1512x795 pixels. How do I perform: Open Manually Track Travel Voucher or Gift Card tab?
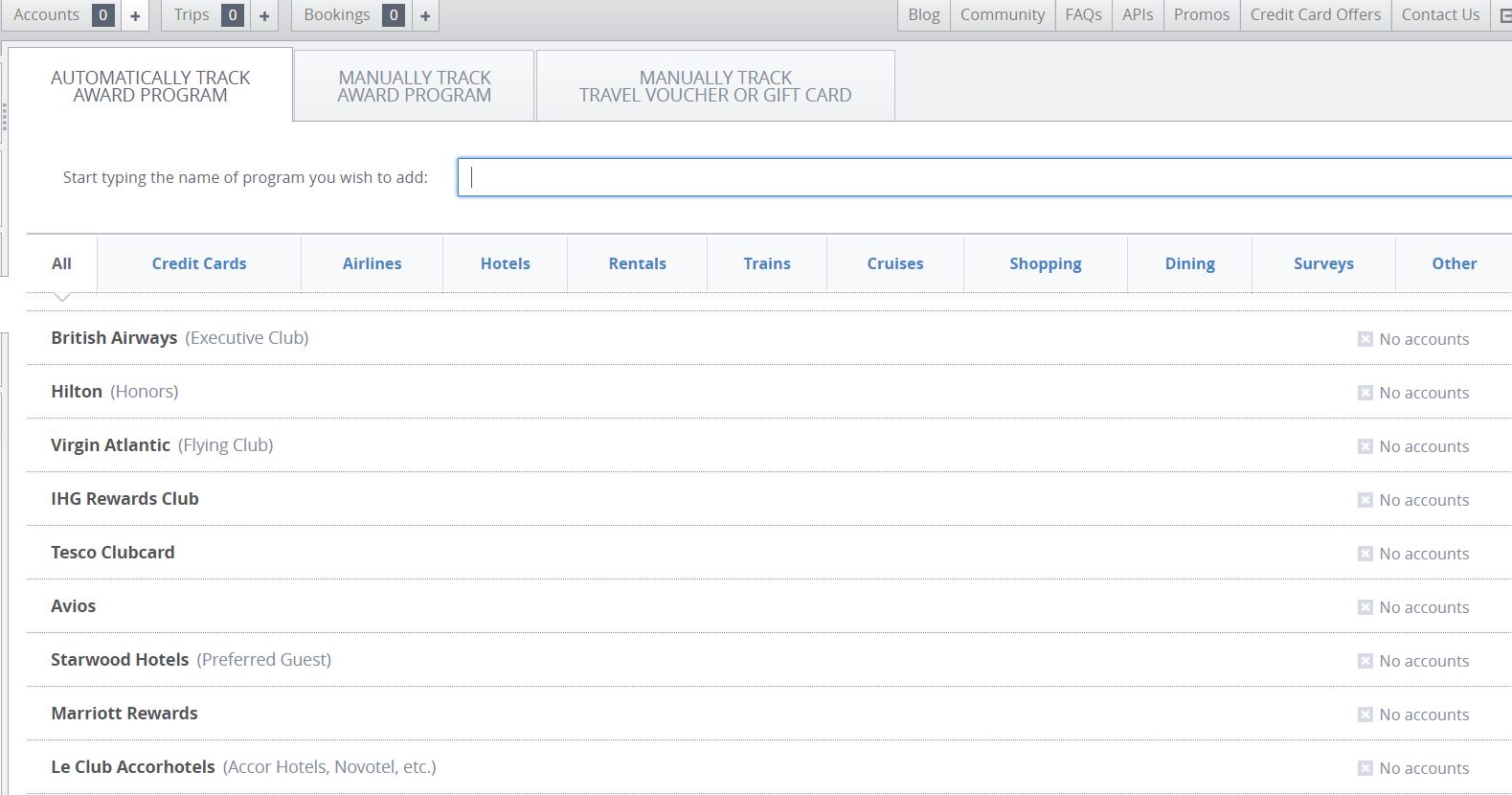click(715, 86)
